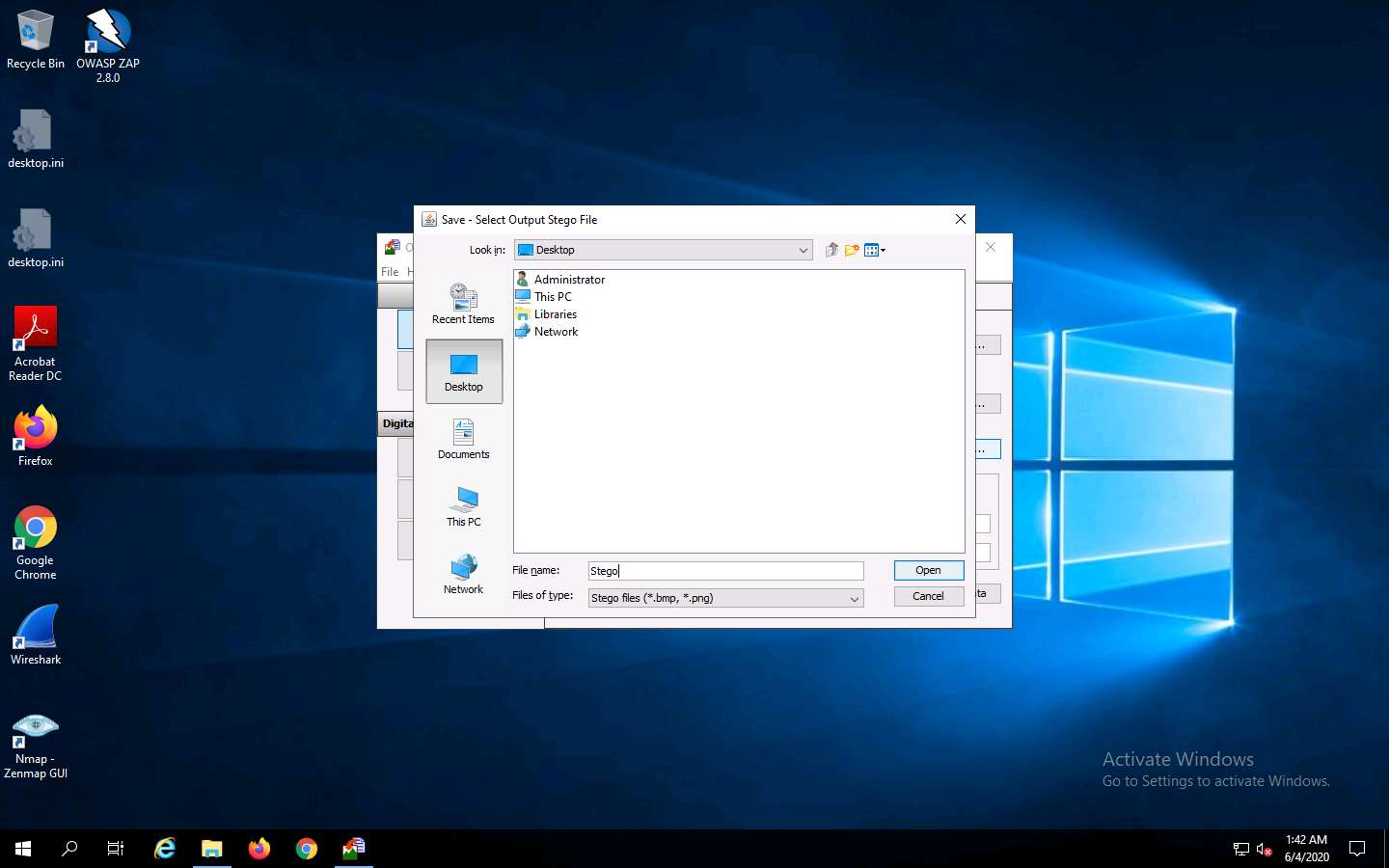Image resolution: width=1389 pixels, height=868 pixels.
Task: Select Wireshark desktop shortcut
Action: pyautogui.click(x=36, y=635)
